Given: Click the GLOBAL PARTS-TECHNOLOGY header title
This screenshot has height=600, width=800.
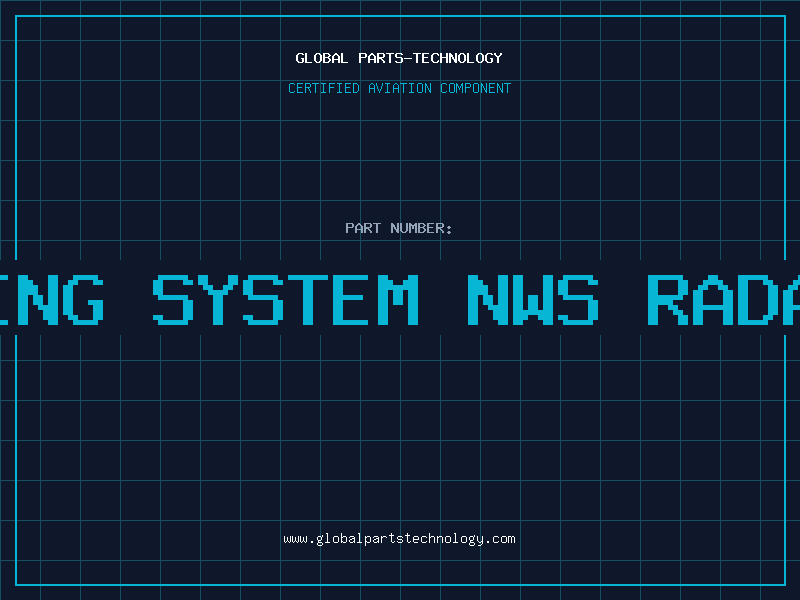Looking at the screenshot, I should coord(399,59).
